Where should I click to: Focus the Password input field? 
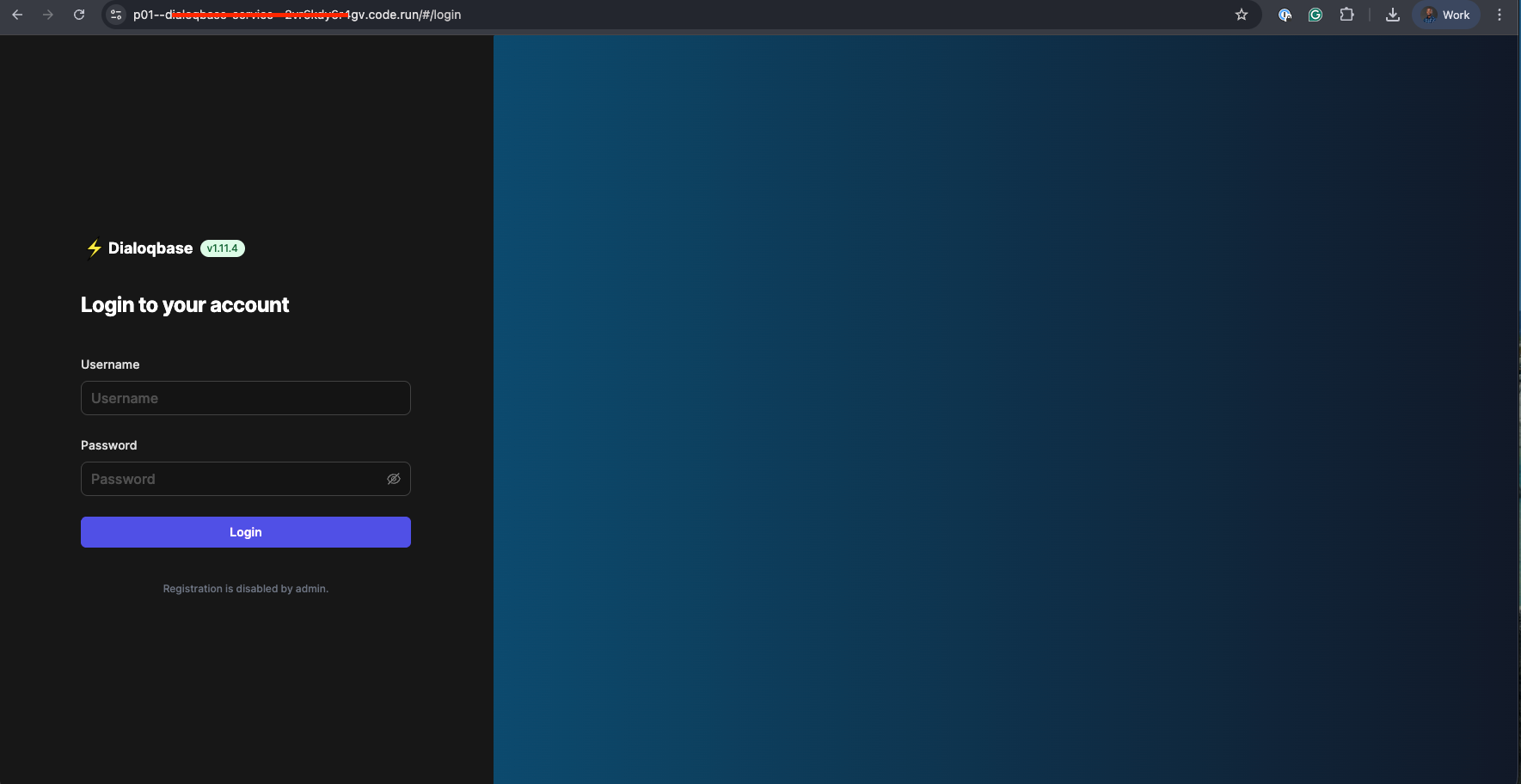click(x=232, y=479)
